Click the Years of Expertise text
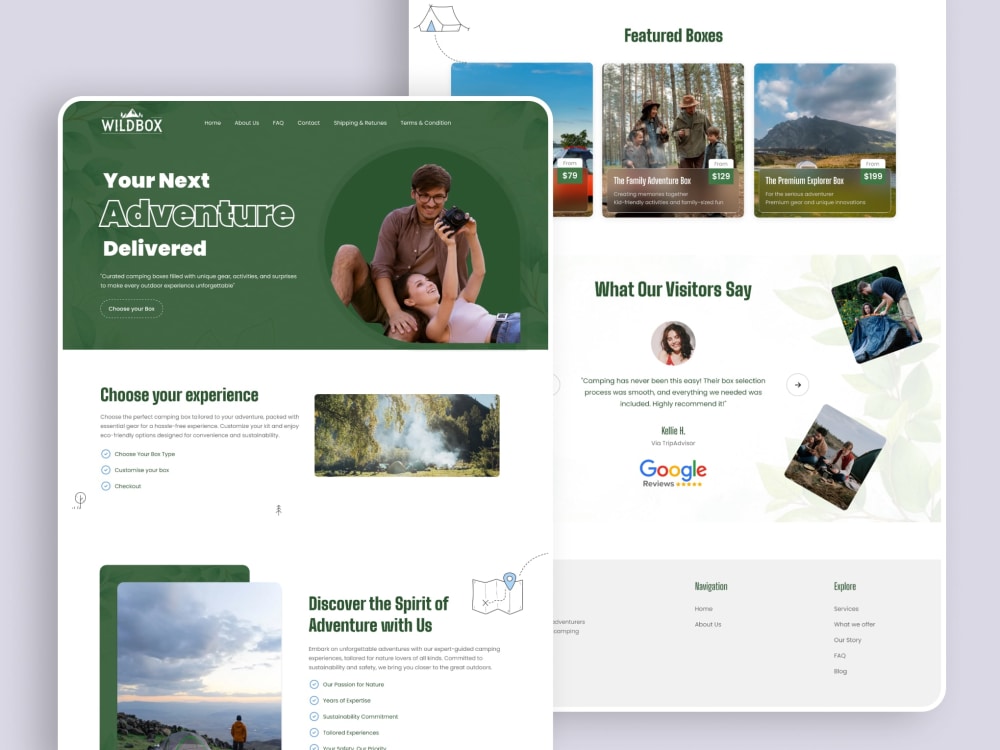1000x750 pixels. pyautogui.click(x=346, y=700)
